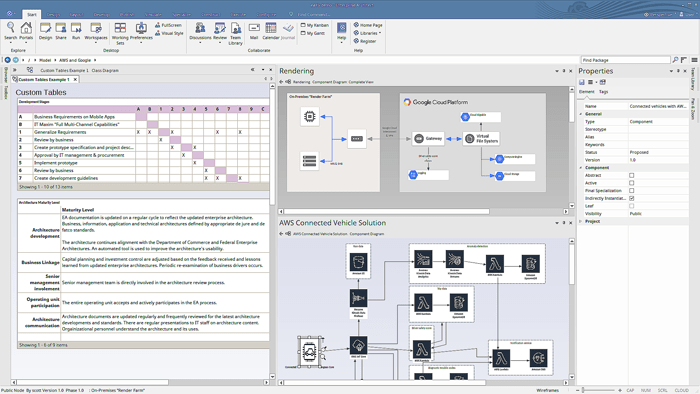Click the Find Package search magnifier
This screenshot has width=700, height=394.
tap(675, 60)
